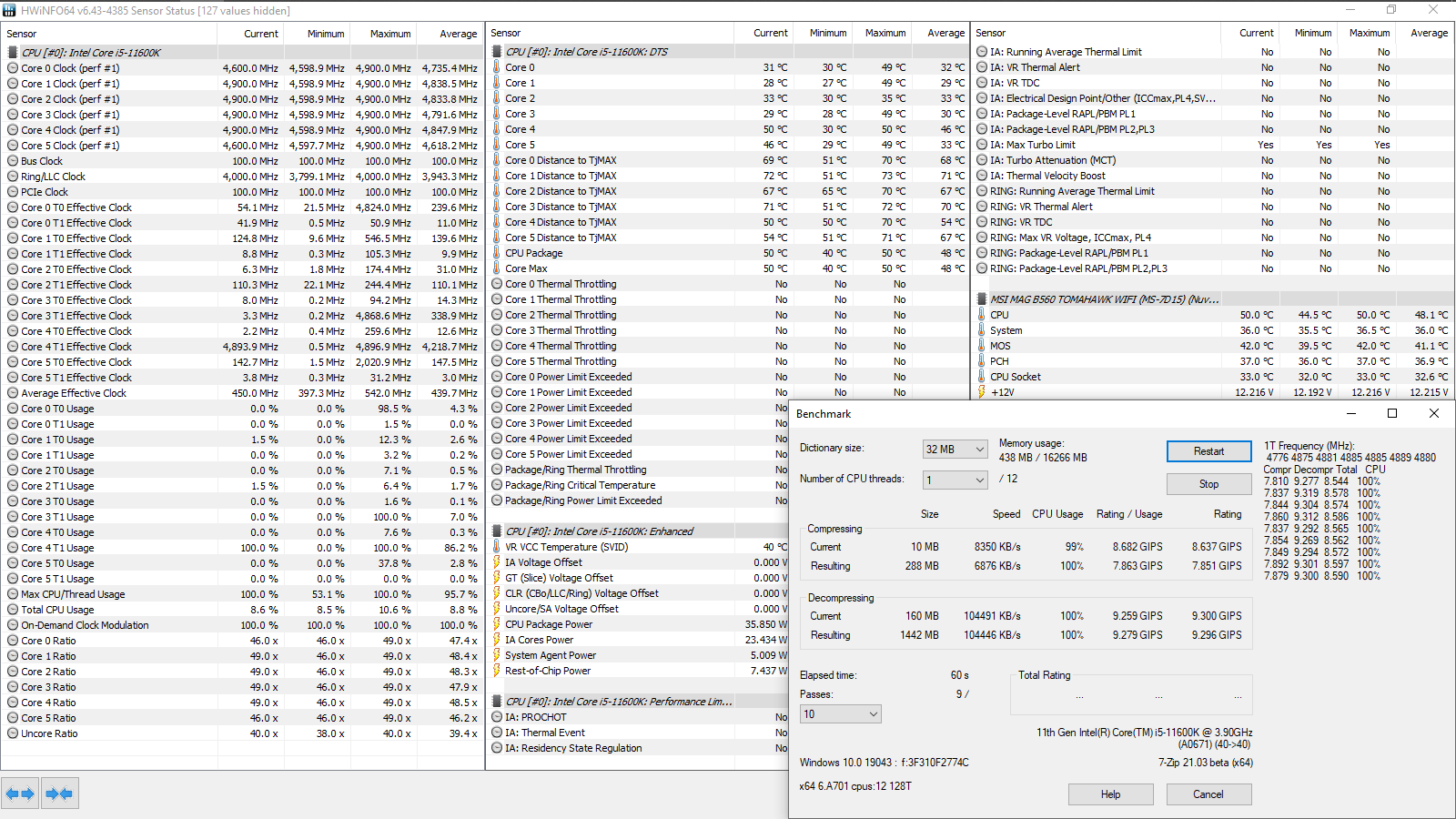1456x819 pixels.
Task: Select the Core 3 Distance to TjMAX row
Action: [x=728, y=207]
